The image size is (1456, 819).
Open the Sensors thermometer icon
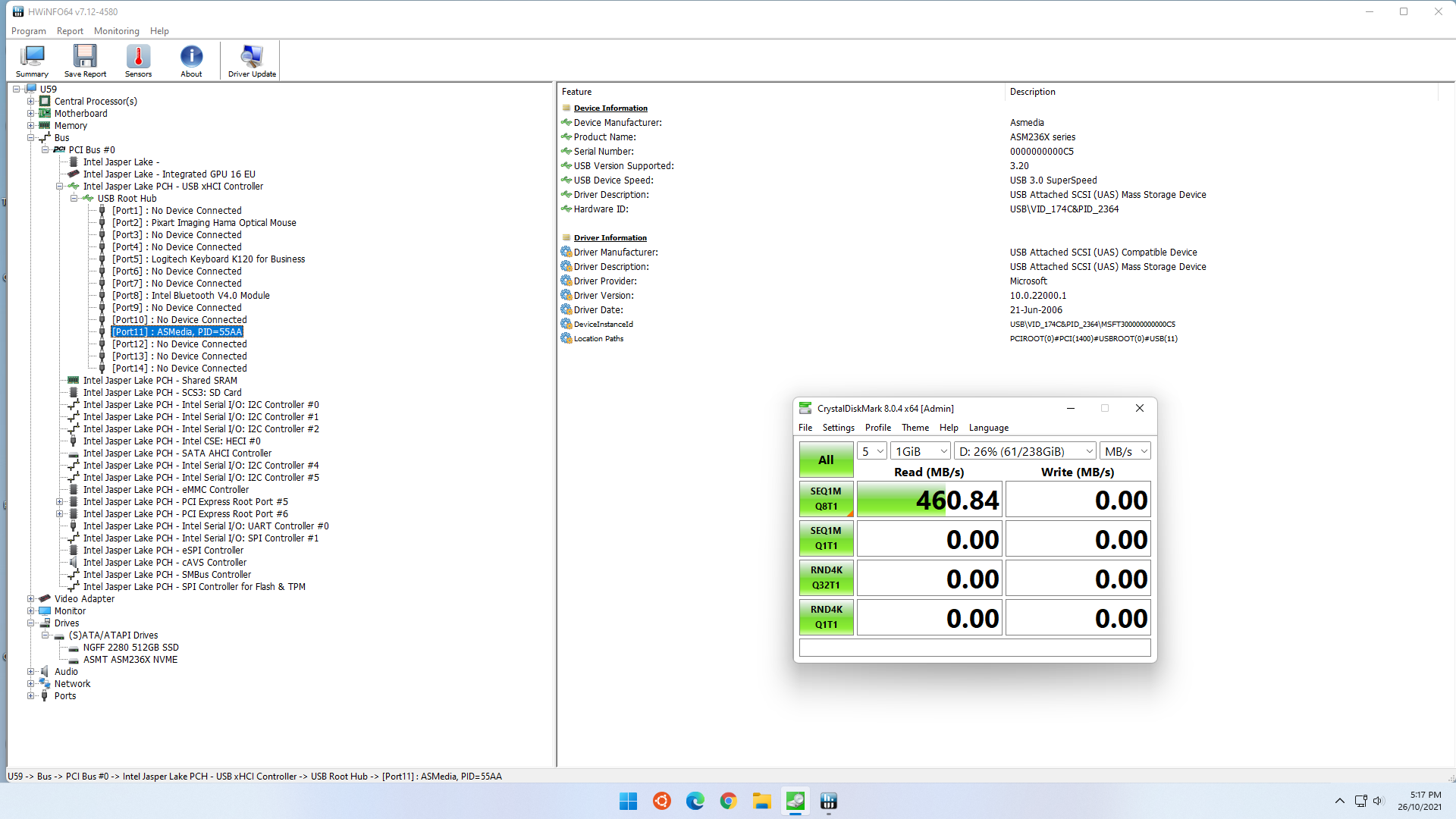pos(138,61)
